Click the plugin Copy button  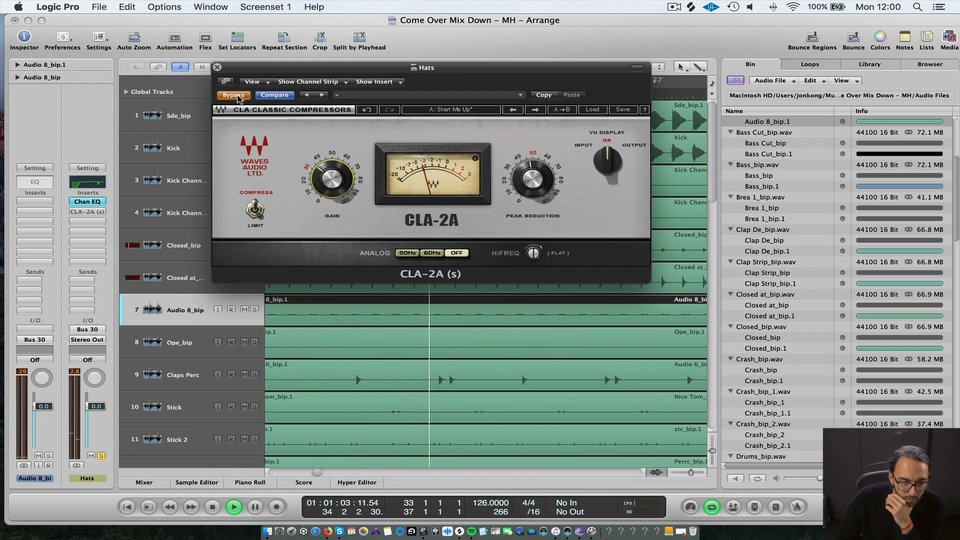[x=544, y=95]
